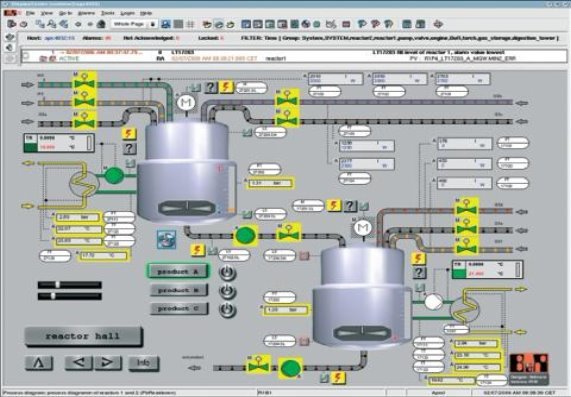Click the lightning icon under the reactor 2 drain pipe
This screenshot has width=571, height=397.
tap(338, 377)
